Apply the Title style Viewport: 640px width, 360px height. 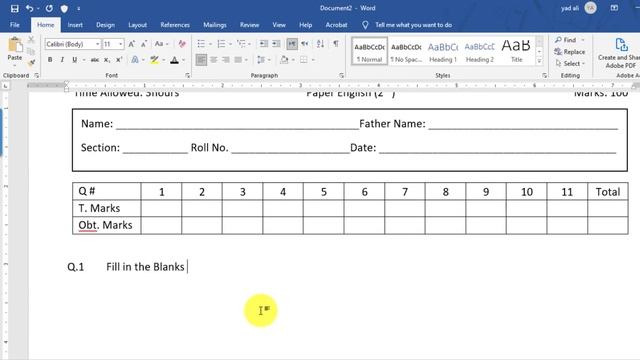click(516, 51)
